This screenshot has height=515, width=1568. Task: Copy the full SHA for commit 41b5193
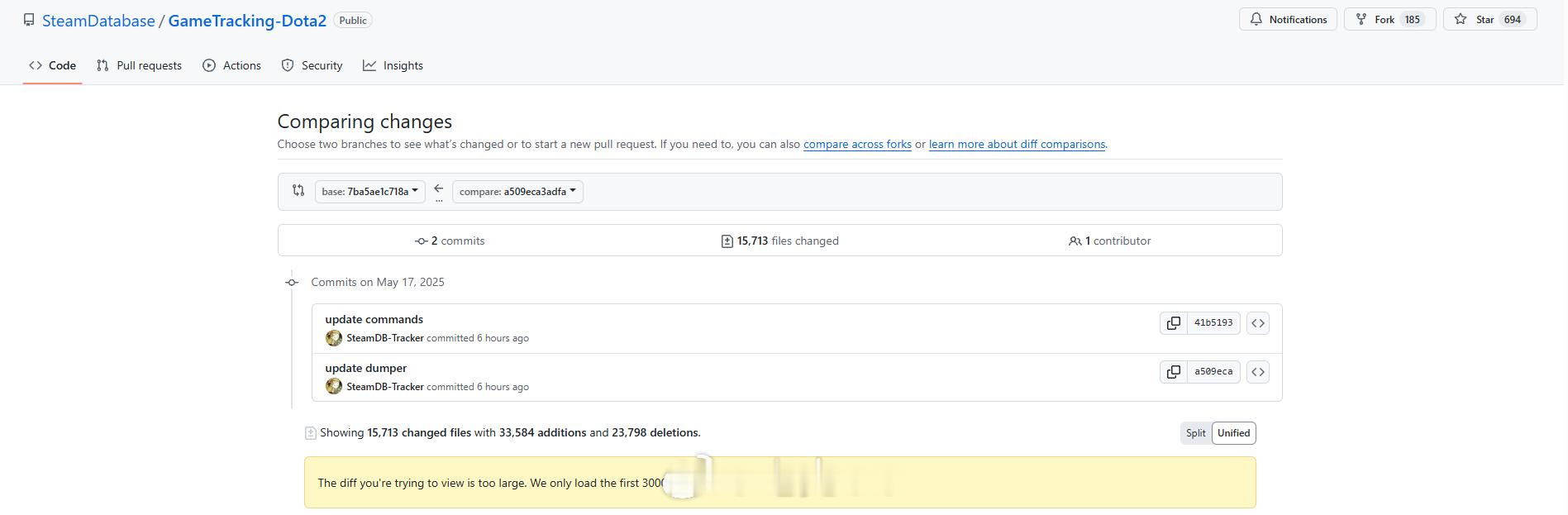(x=1173, y=323)
